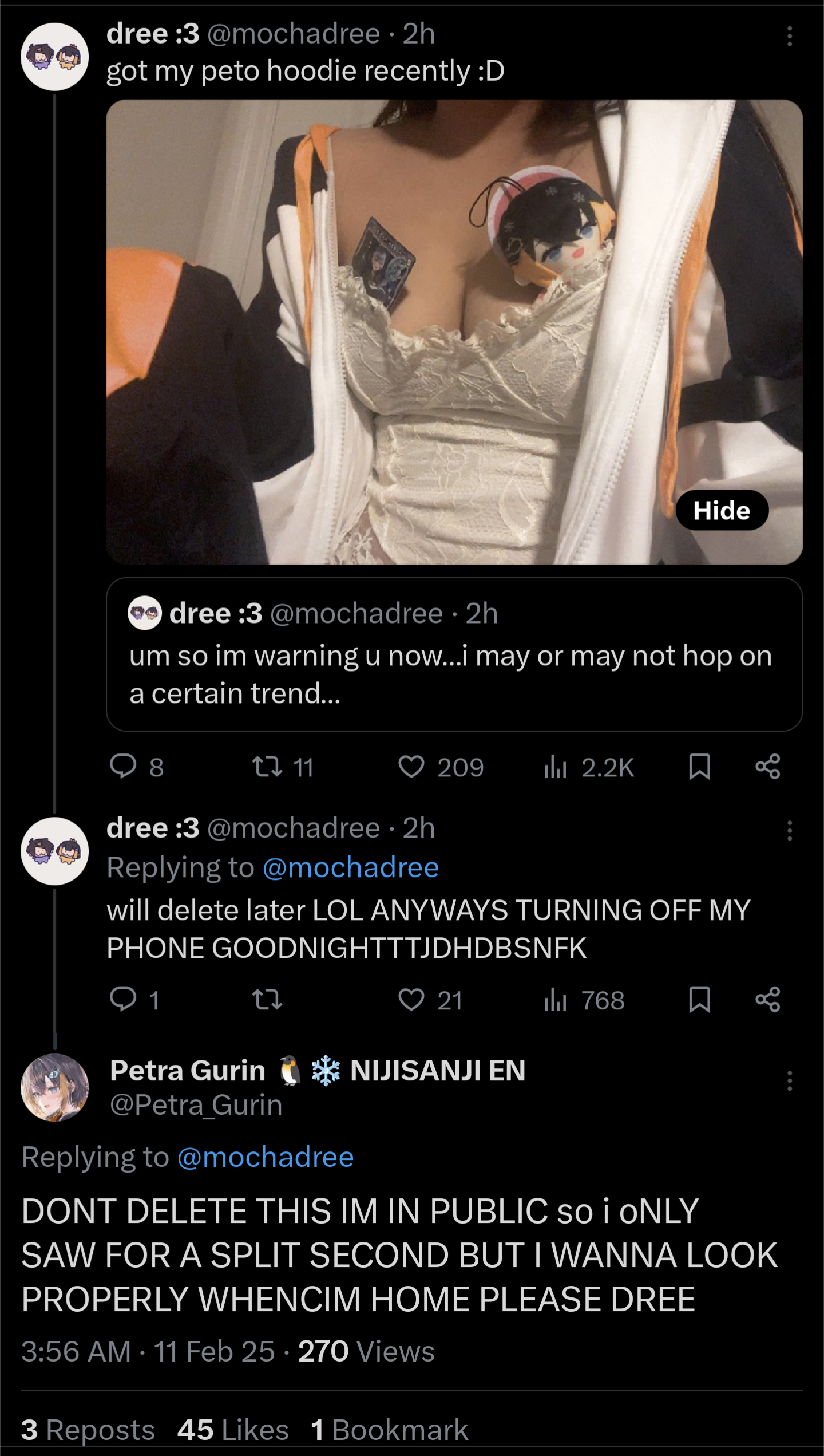Open more options for the first tweet
Screen dimensions: 824x1456
(x=790, y=36)
